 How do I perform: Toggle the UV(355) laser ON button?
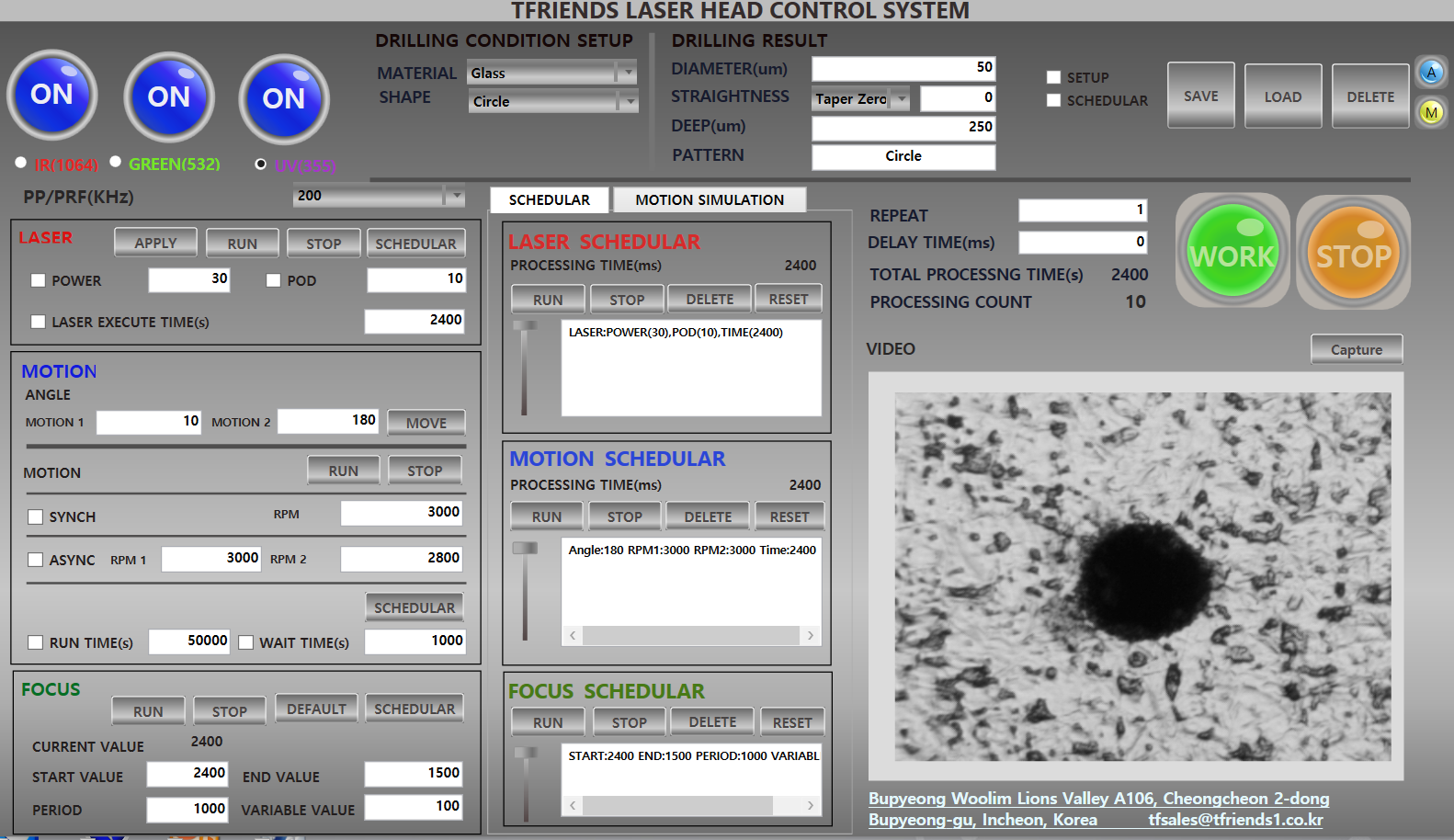point(284,98)
